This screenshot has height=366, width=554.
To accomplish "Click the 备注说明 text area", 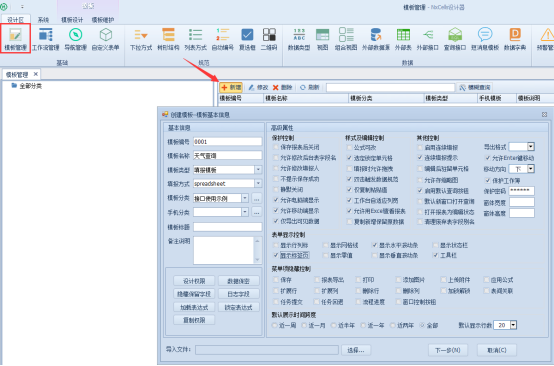I will (224, 250).
